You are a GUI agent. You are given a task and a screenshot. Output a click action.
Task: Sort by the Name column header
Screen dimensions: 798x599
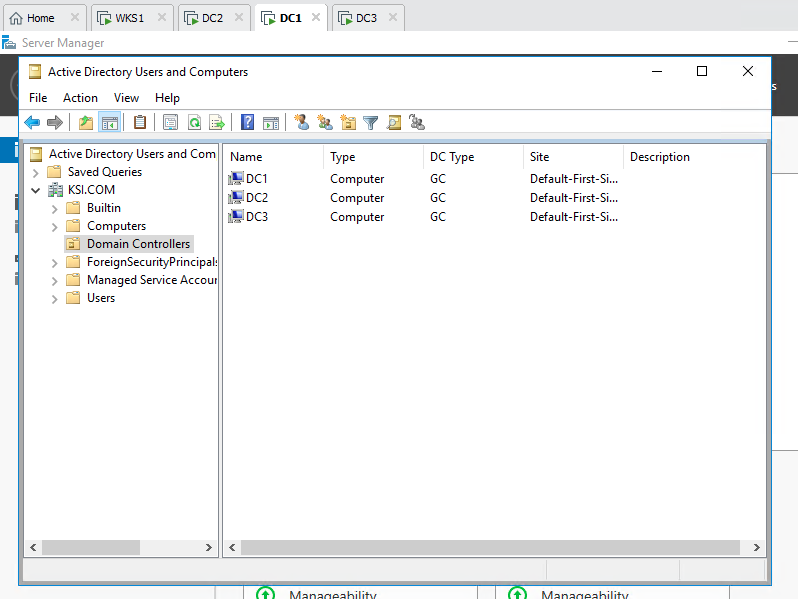click(273, 157)
